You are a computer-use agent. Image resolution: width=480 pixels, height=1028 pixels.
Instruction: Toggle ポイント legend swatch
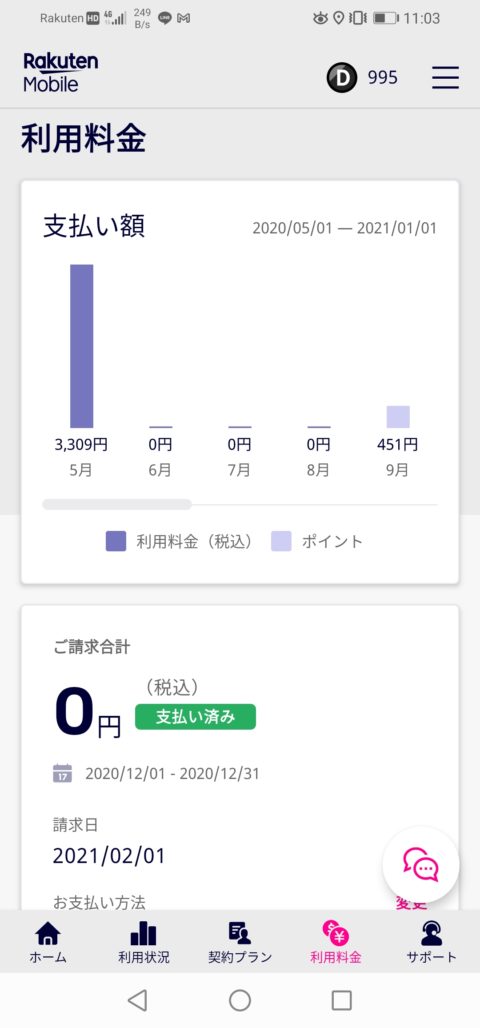(x=281, y=542)
